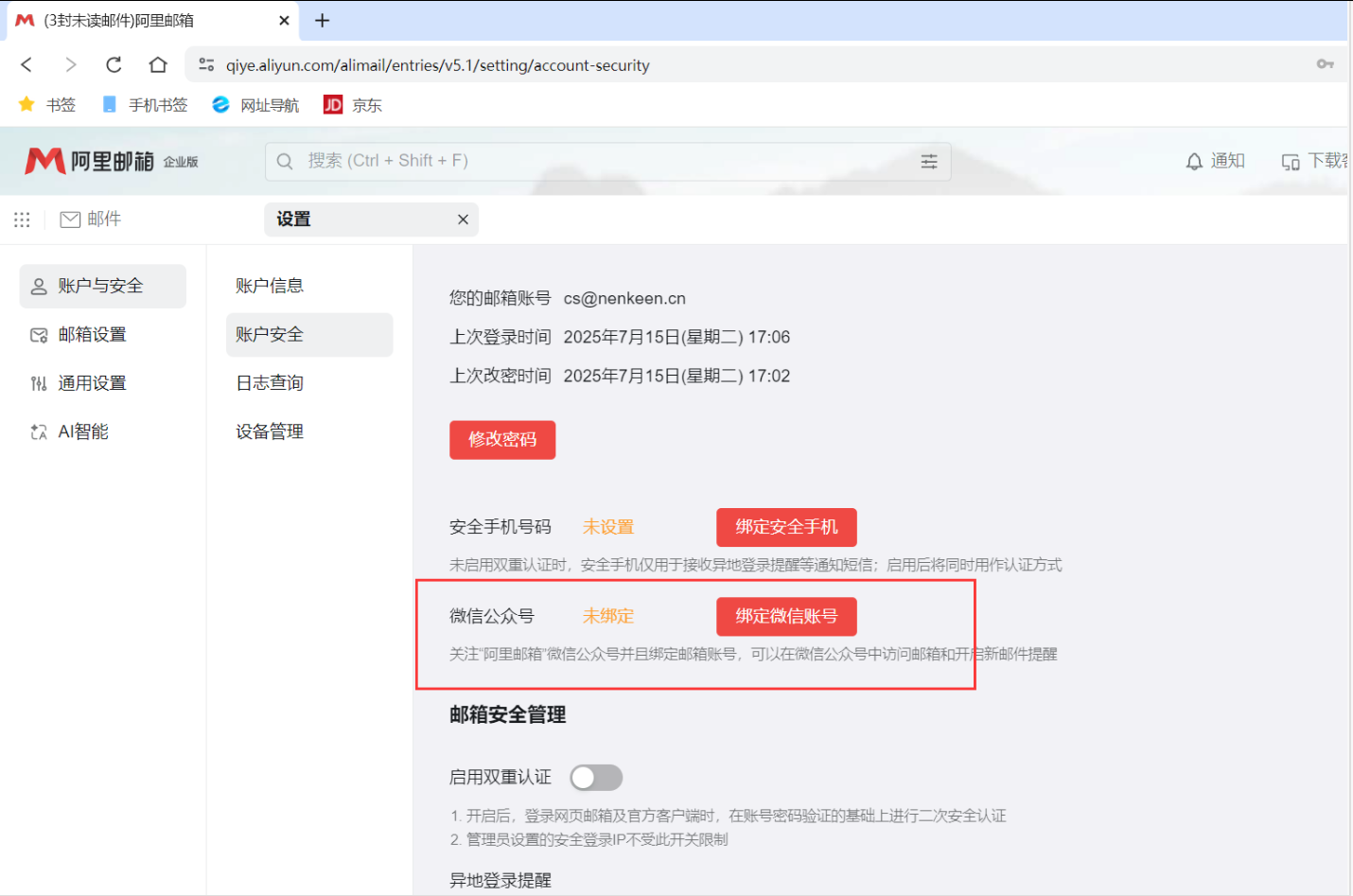Open 网址导航 bookmark
This screenshot has width=1353, height=896.
pyautogui.click(x=255, y=105)
